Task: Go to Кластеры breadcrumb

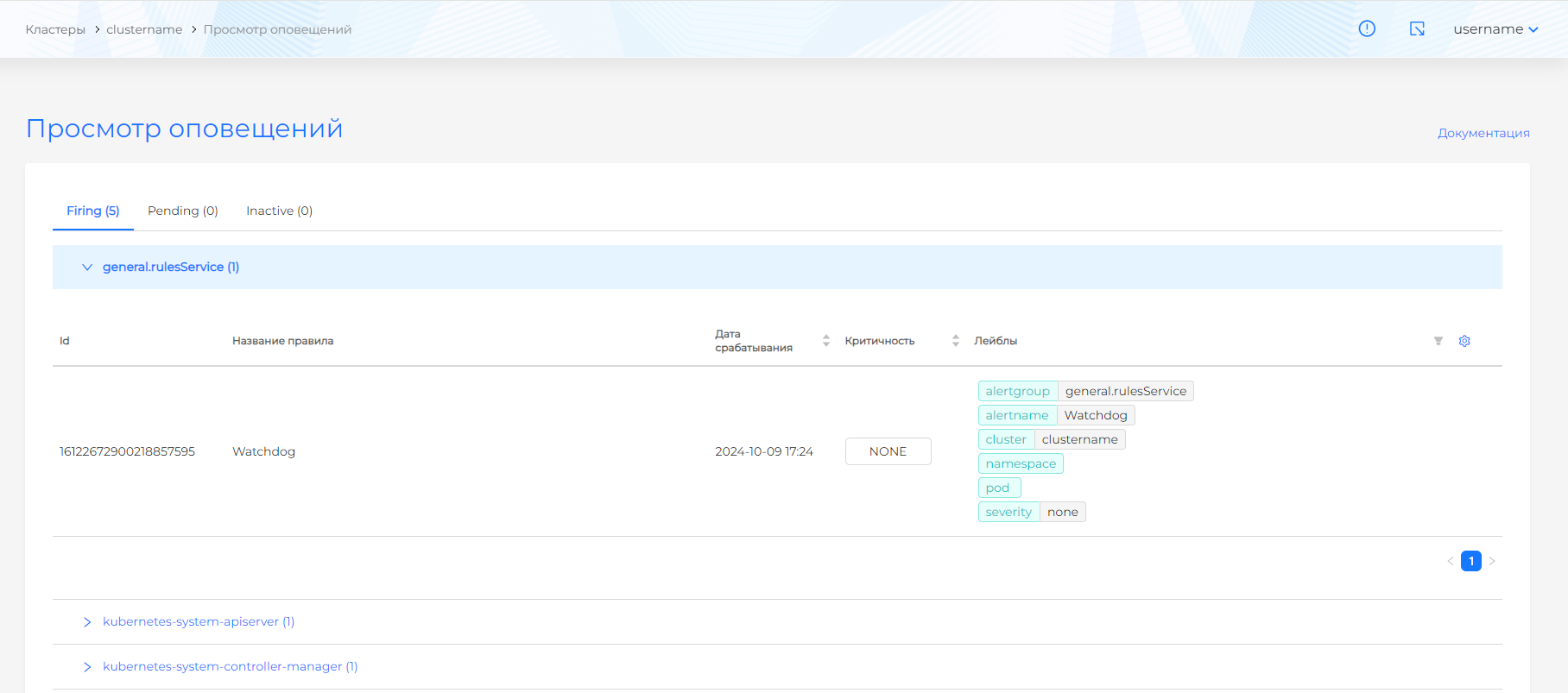Action: coord(55,29)
